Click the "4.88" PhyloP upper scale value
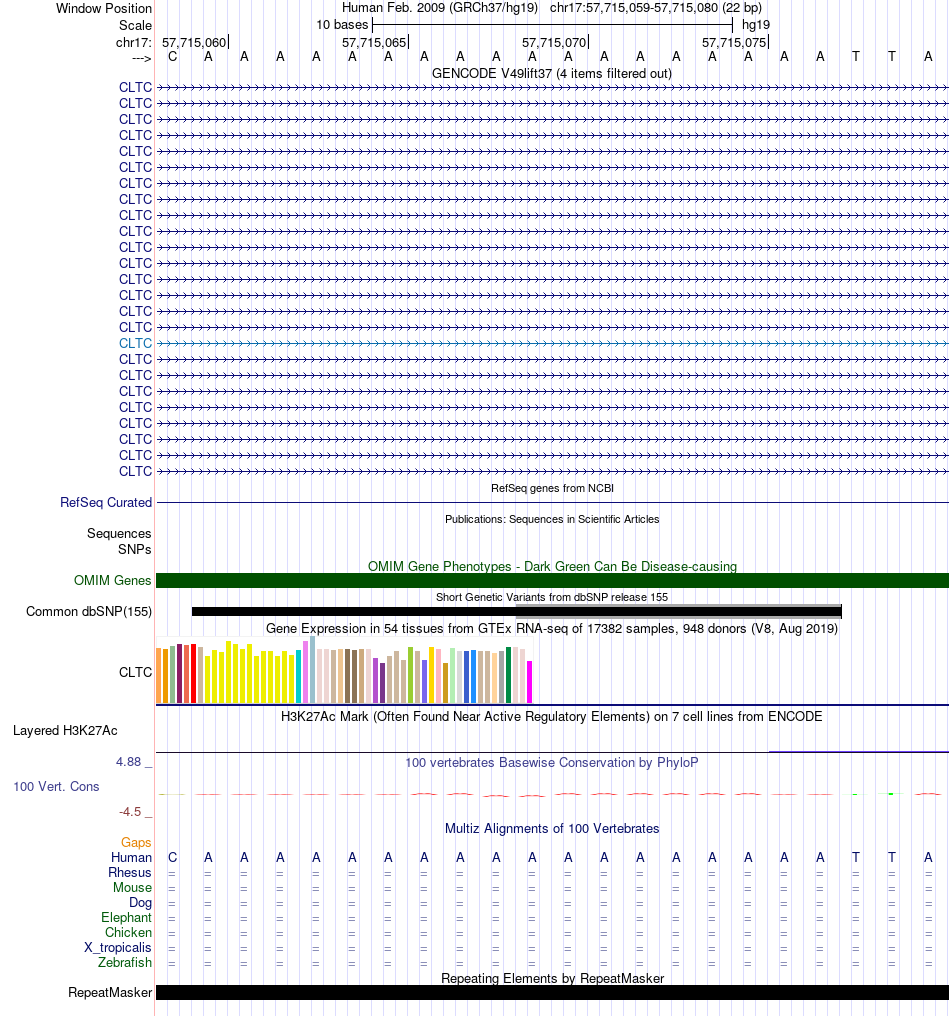Screen dimensions: 950x1016 point(128,762)
